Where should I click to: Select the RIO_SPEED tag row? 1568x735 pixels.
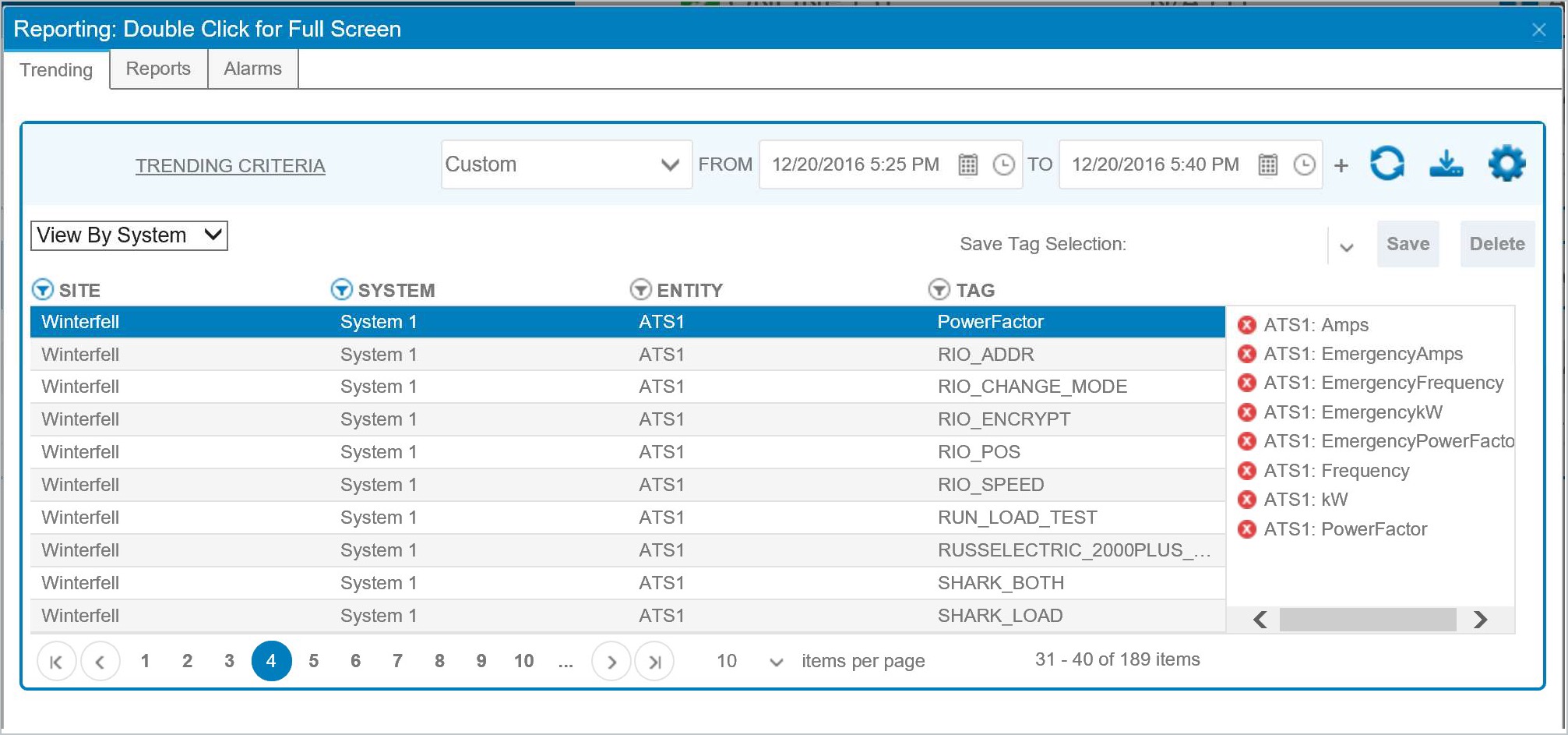tap(628, 485)
